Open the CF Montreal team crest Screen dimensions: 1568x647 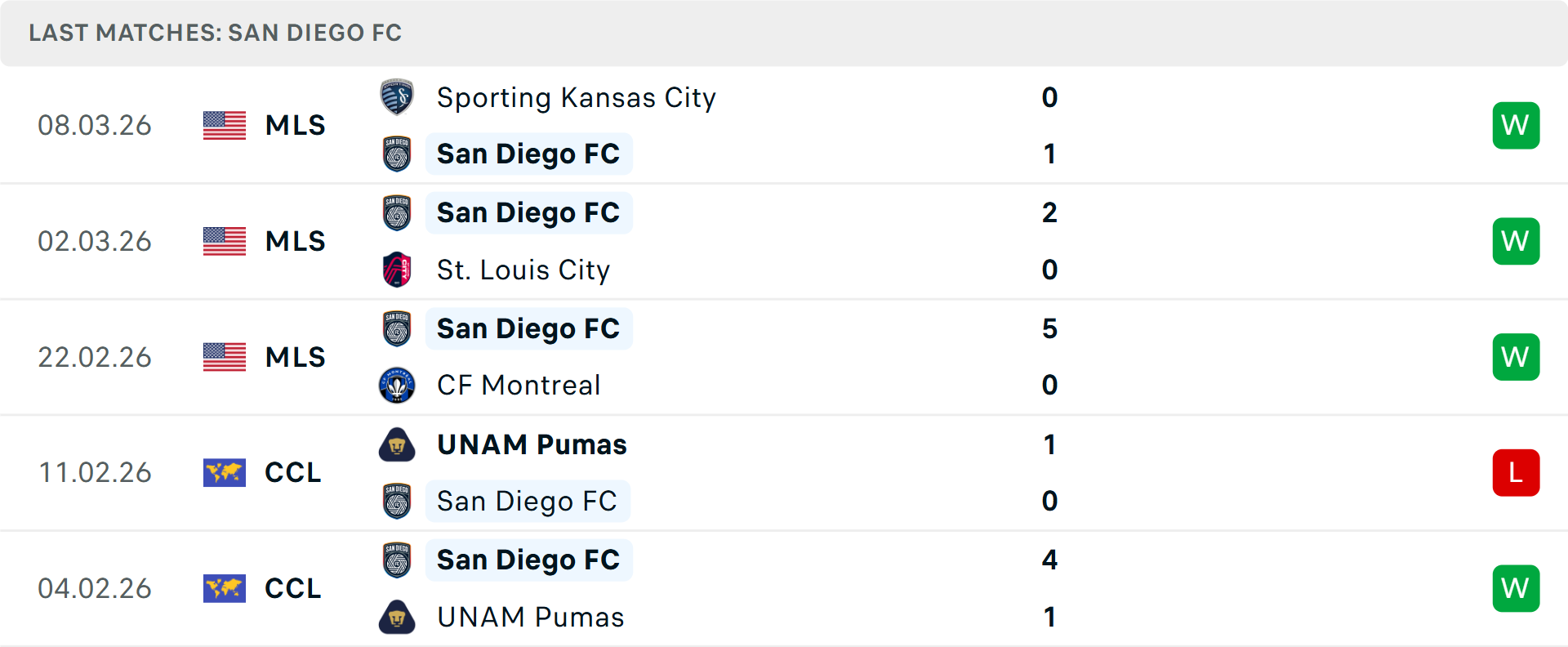pos(397,385)
